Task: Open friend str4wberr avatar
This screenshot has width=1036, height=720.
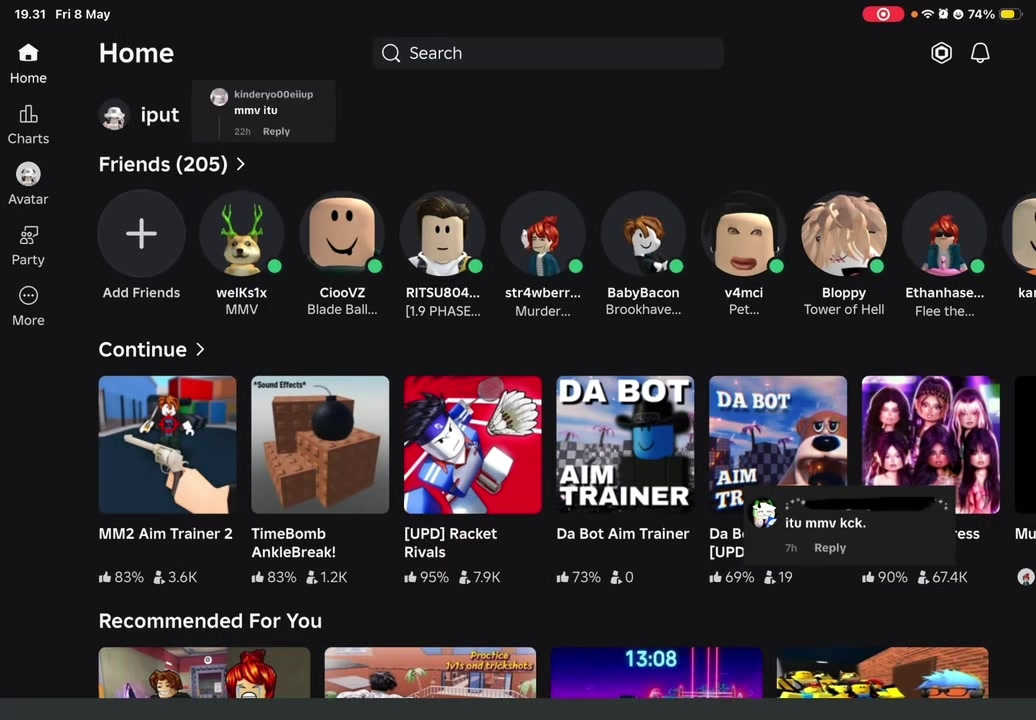Action: (x=543, y=233)
